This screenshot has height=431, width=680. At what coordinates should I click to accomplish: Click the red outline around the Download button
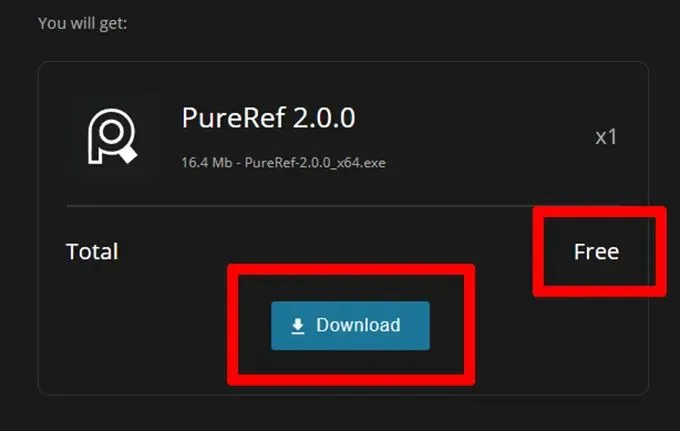[x=351, y=270]
